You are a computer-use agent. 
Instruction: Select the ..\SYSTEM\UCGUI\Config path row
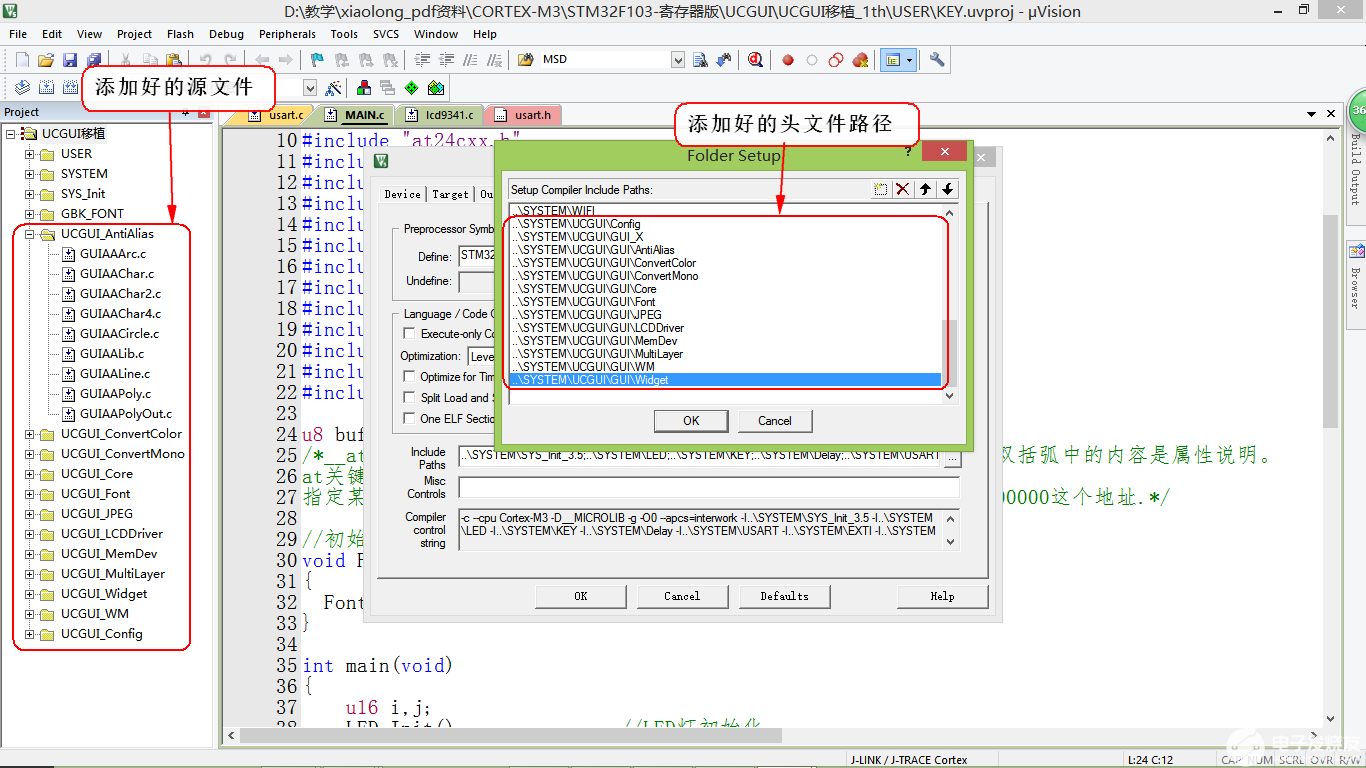[x=726, y=224]
